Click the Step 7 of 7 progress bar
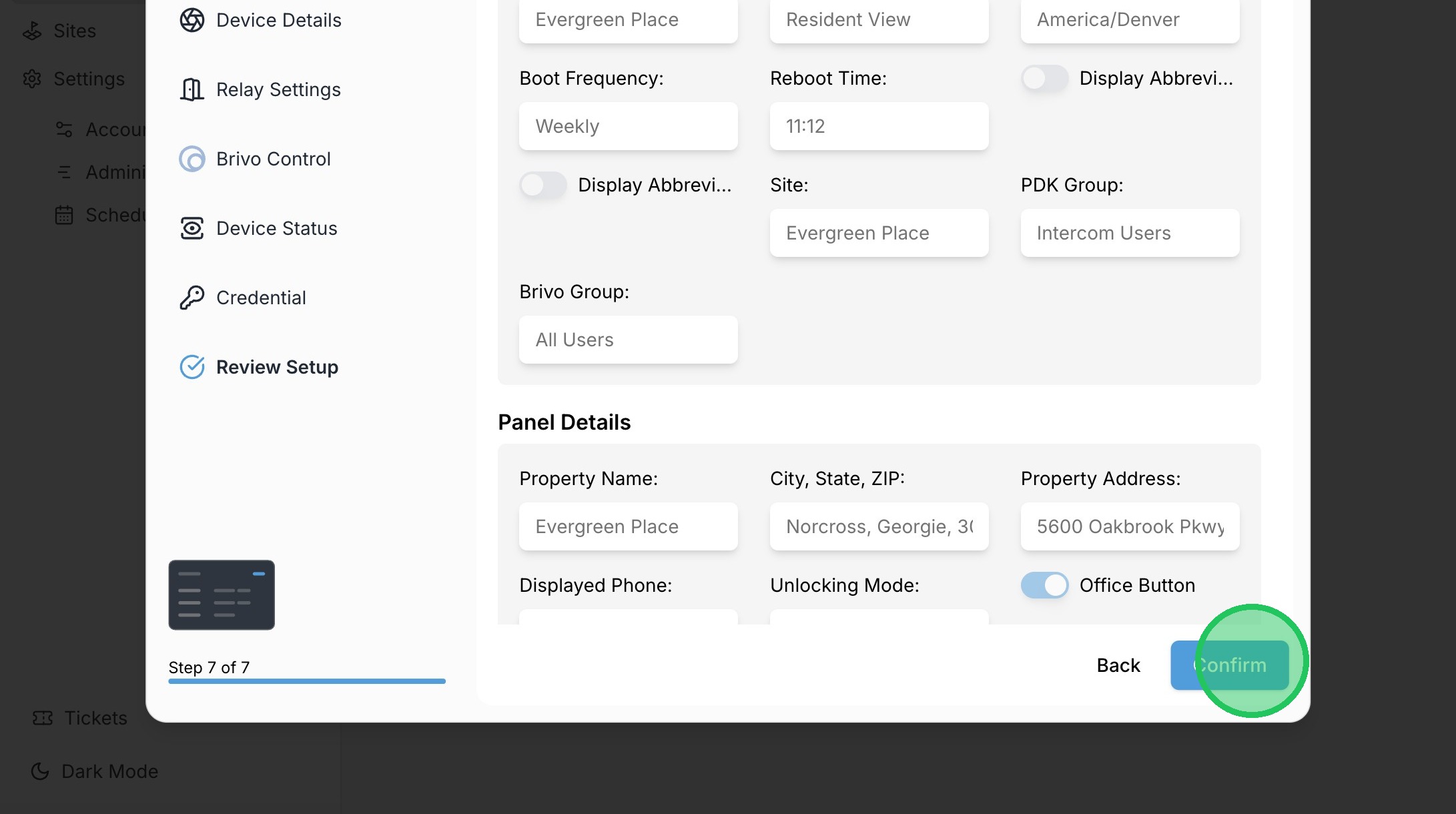 307,681
